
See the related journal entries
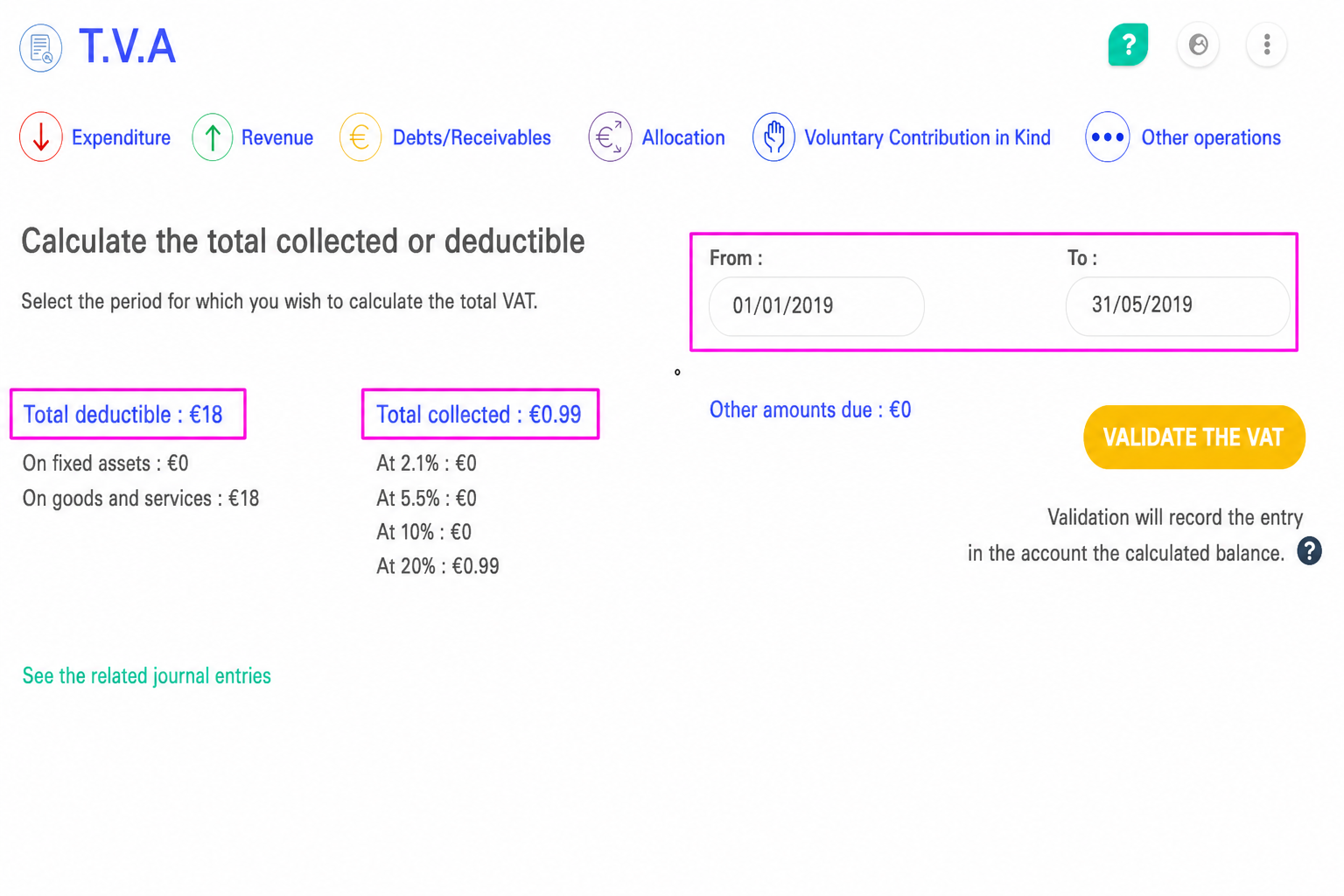pos(147,675)
